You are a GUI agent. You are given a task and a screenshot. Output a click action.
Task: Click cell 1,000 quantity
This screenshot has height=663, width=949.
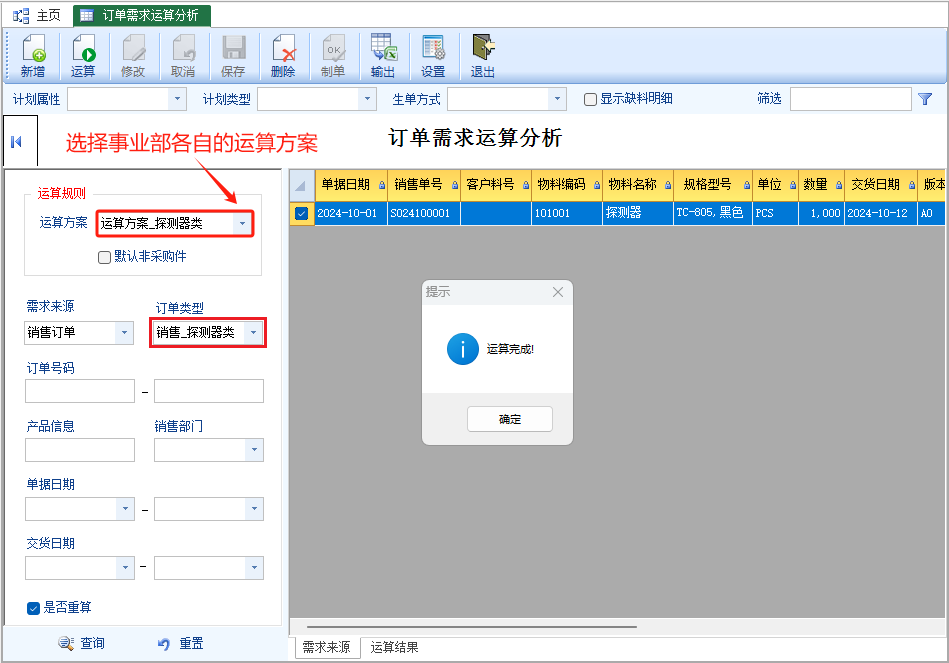[821, 213]
